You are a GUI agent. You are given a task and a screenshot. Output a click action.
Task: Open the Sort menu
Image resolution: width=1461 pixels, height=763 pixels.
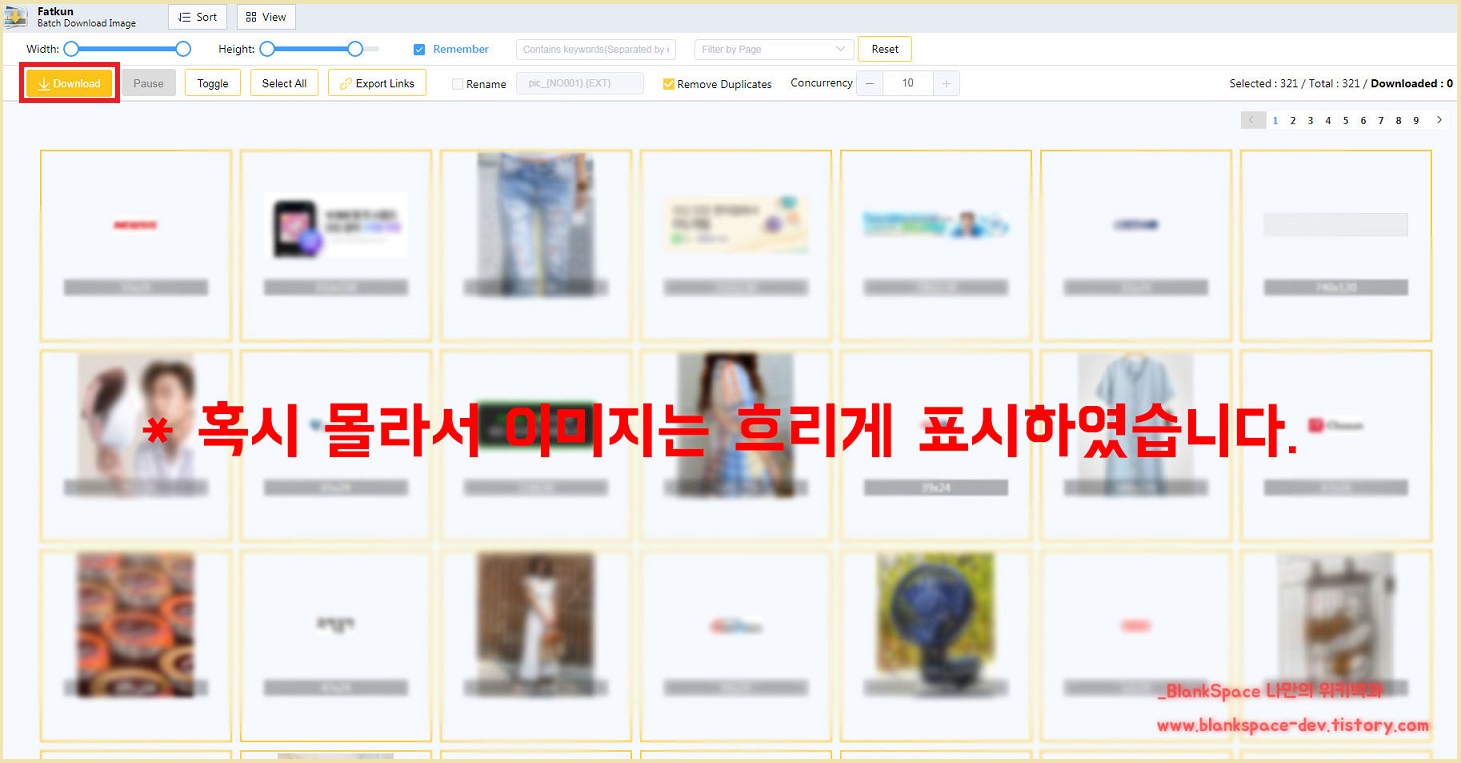point(197,17)
